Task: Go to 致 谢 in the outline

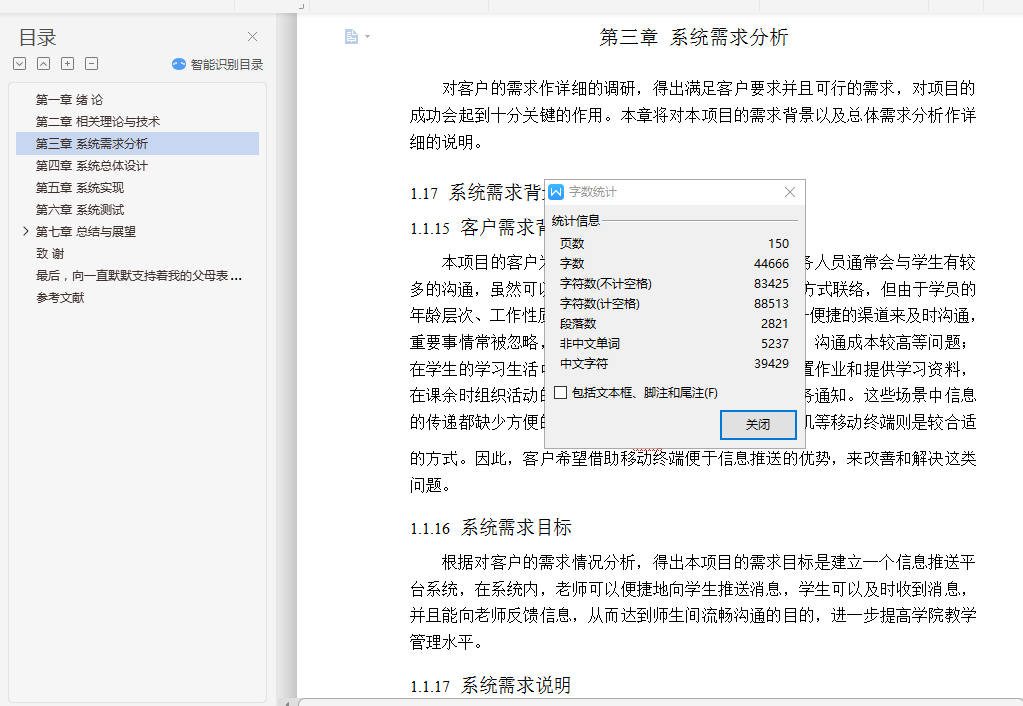Action: coord(50,253)
